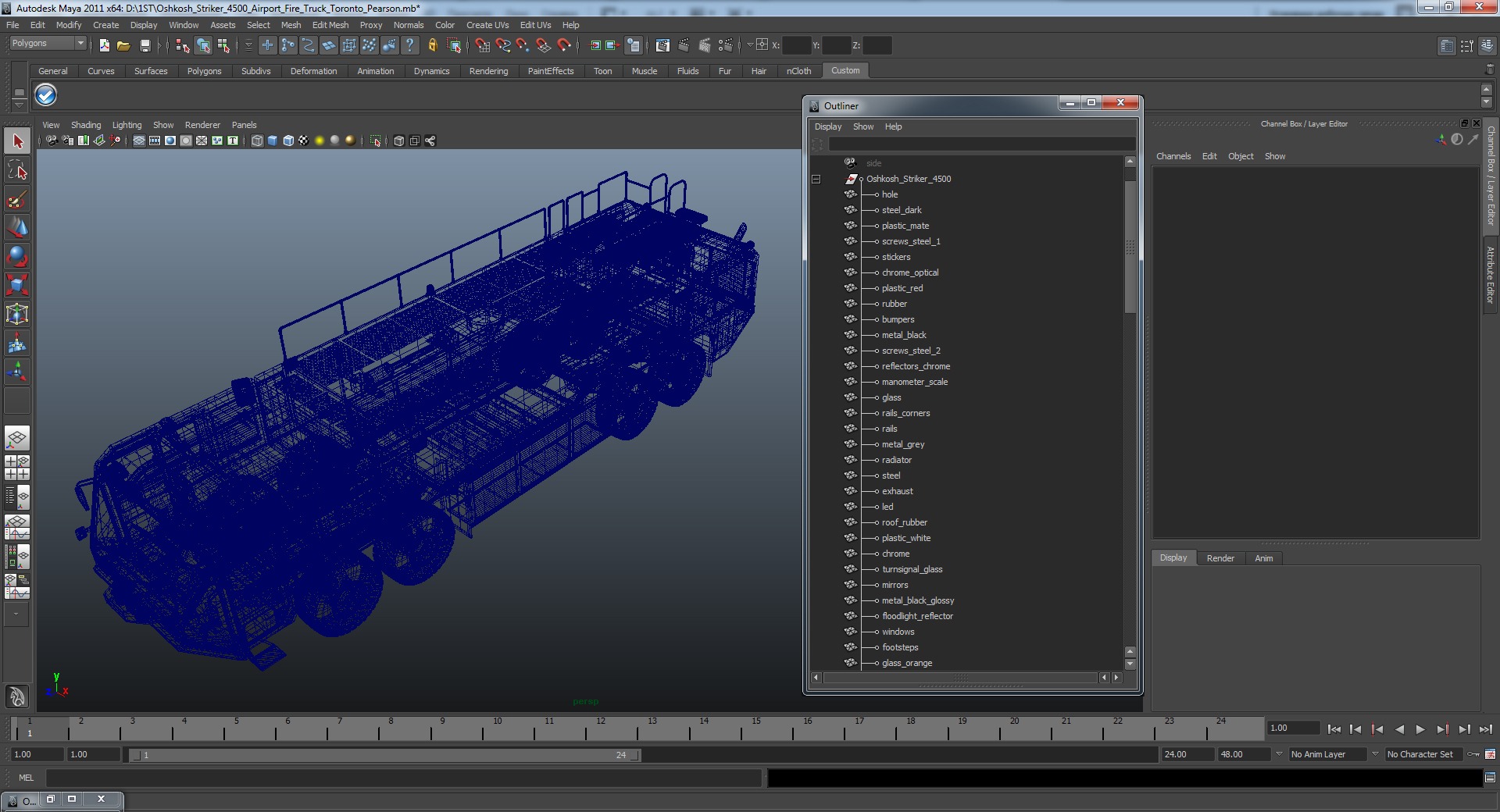Collapse Oshkosh_Striker_4500 tree node
Image resolution: width=1500 pixels, height=812 pixels.
816,179
